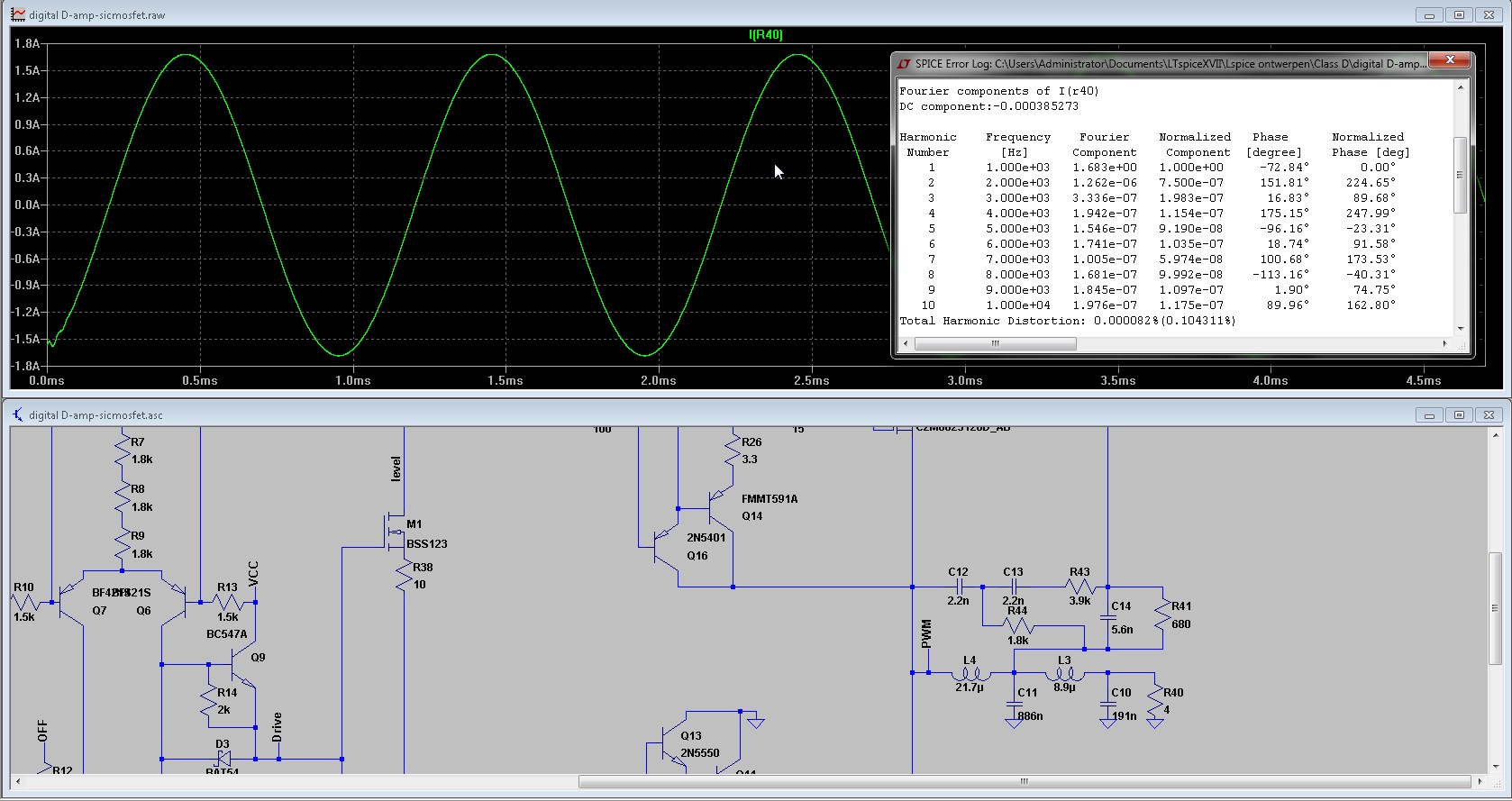Click the 'level' net label above M1
The height and width of the screenshot is (801, 1512).
tap(396, 469)
